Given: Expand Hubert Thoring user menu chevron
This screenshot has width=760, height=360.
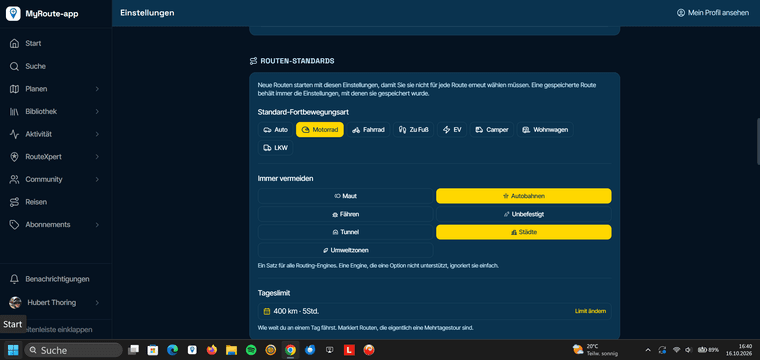Looking at the screenshot, I should point(97,303).
